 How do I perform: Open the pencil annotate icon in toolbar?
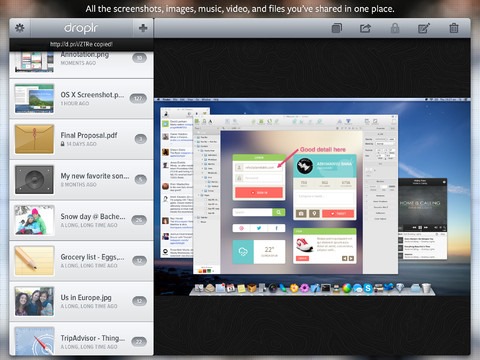point(424,28)
